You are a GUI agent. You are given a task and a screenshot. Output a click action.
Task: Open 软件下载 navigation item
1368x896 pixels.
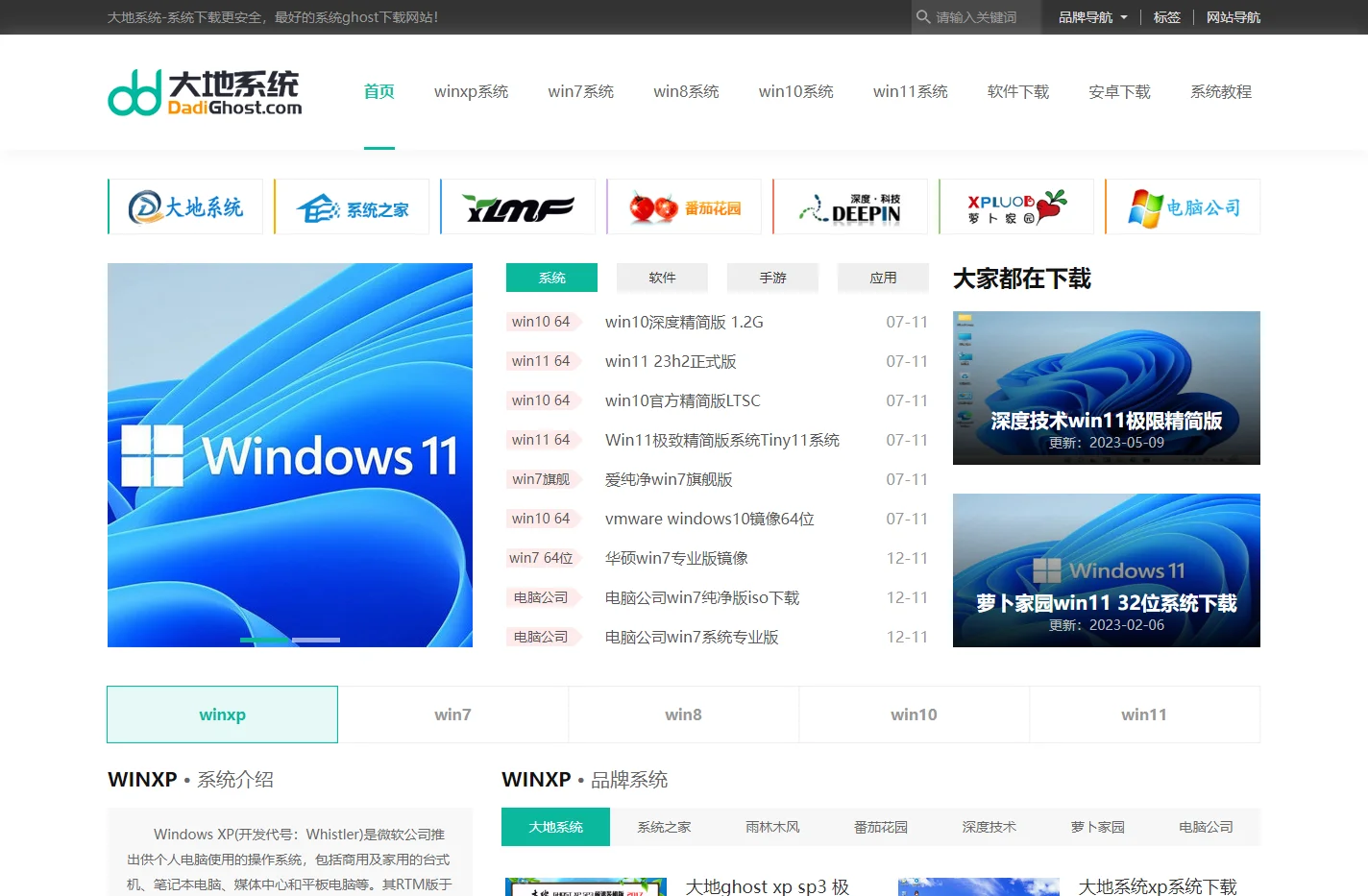(1018, 91)
